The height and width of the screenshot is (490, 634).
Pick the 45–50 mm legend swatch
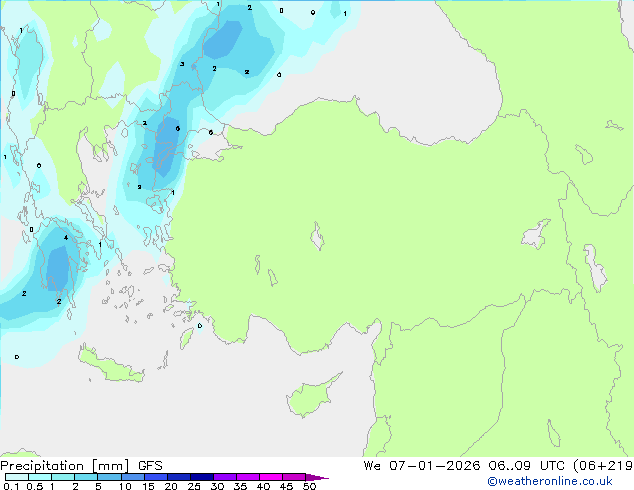click(x=294, y=477)
